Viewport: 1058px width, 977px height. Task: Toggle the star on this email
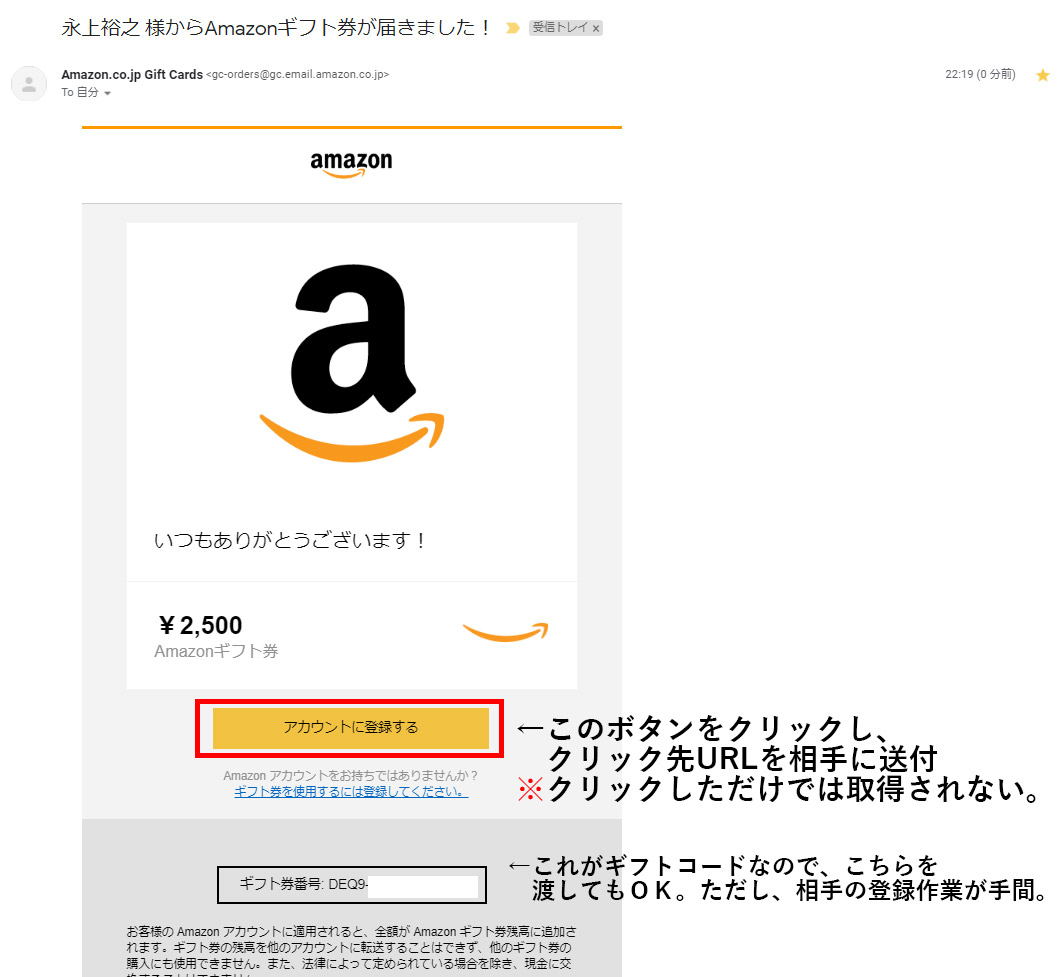[x=1043, y=75]
